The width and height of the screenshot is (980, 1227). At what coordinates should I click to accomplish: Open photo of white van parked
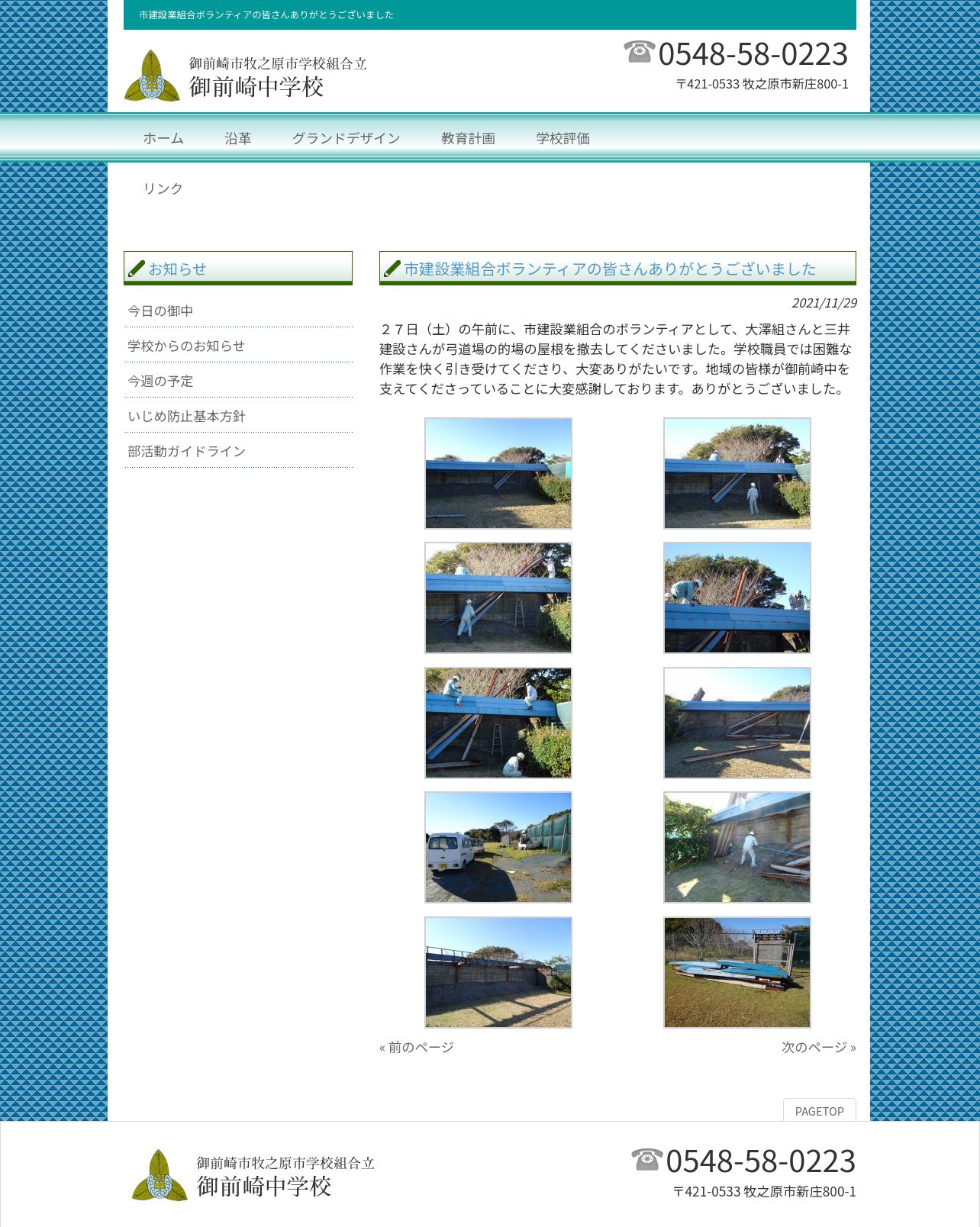coord(498,847)
